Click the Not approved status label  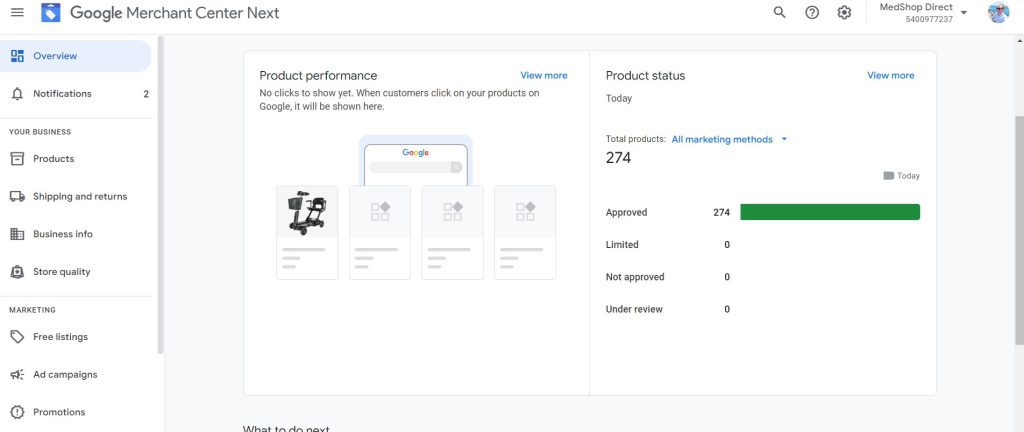(x=635, y=277)
